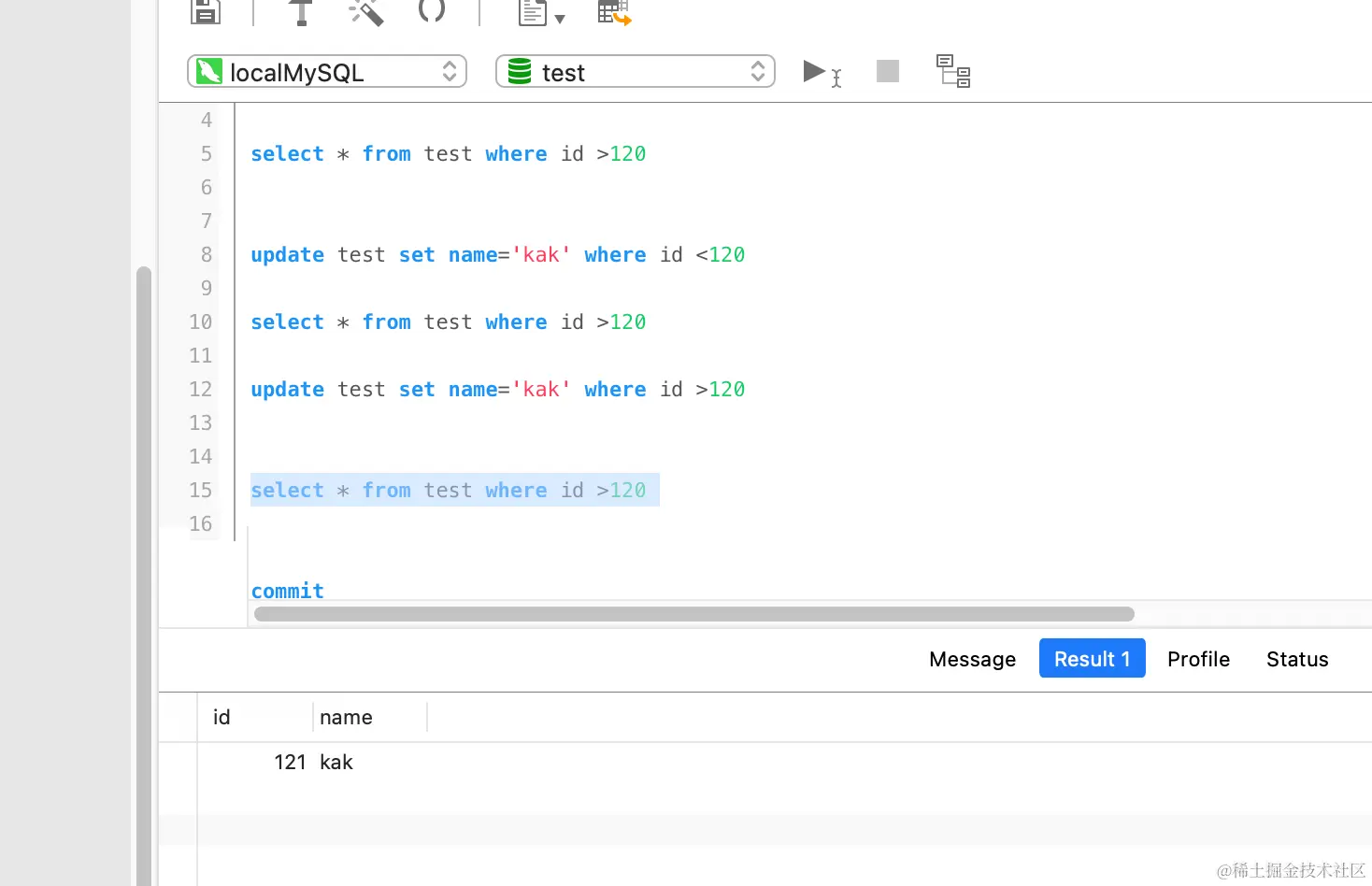Click the Save query icon
This screenshot has width=1372, height=886.
tap(206, 11)
